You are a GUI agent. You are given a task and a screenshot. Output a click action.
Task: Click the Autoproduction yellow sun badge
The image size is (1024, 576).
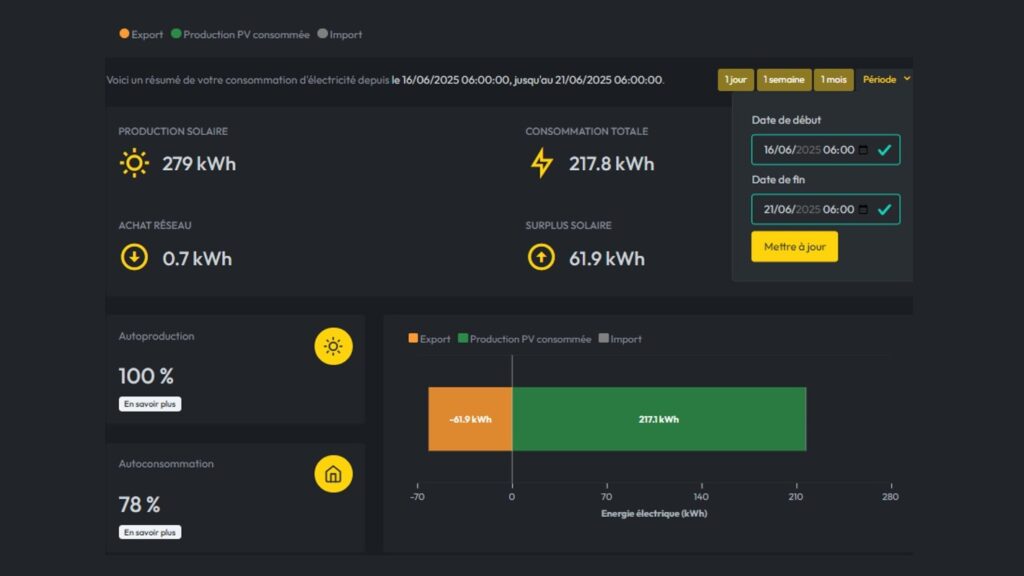[333, 346]
